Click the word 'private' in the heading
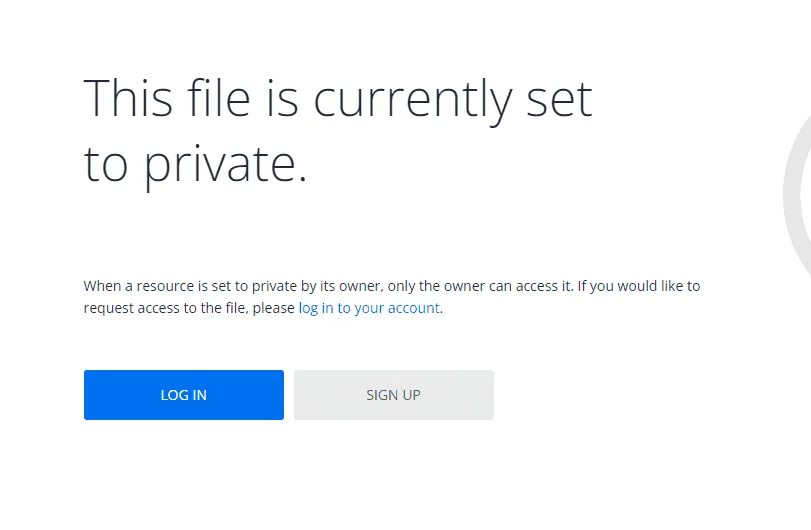 pos(220,164)
